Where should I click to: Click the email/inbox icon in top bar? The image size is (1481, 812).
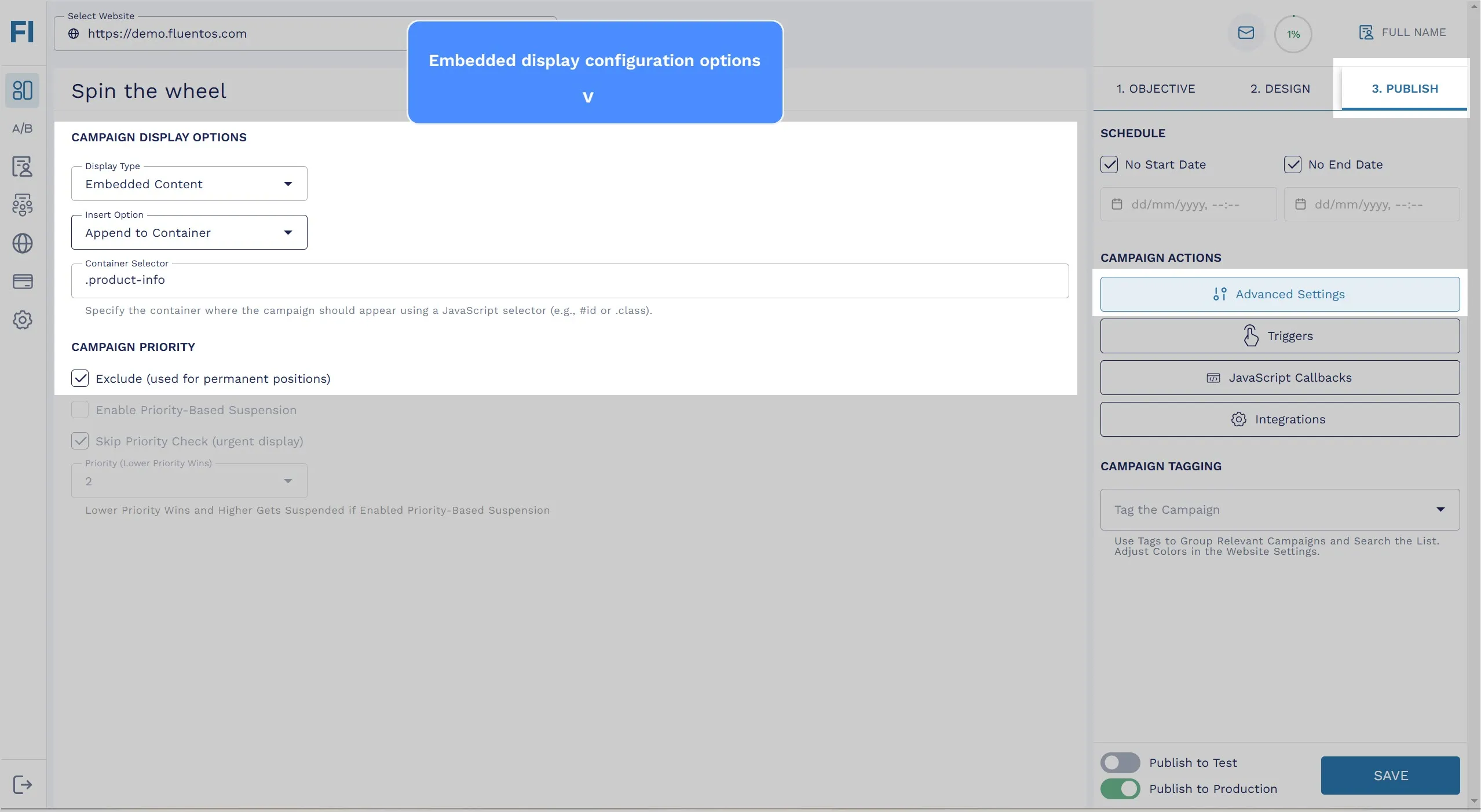coord(1247,33)
